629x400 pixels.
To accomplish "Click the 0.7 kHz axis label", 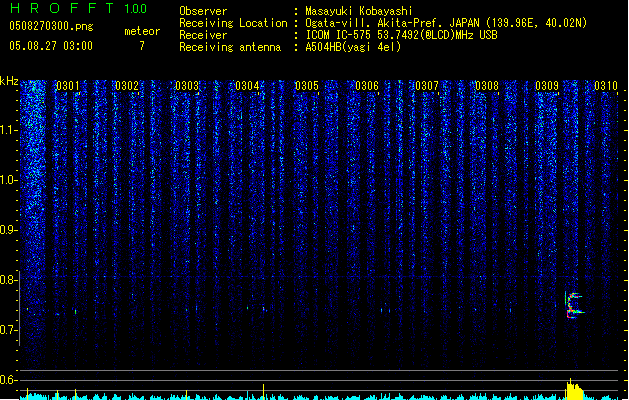I will point(8,330).
